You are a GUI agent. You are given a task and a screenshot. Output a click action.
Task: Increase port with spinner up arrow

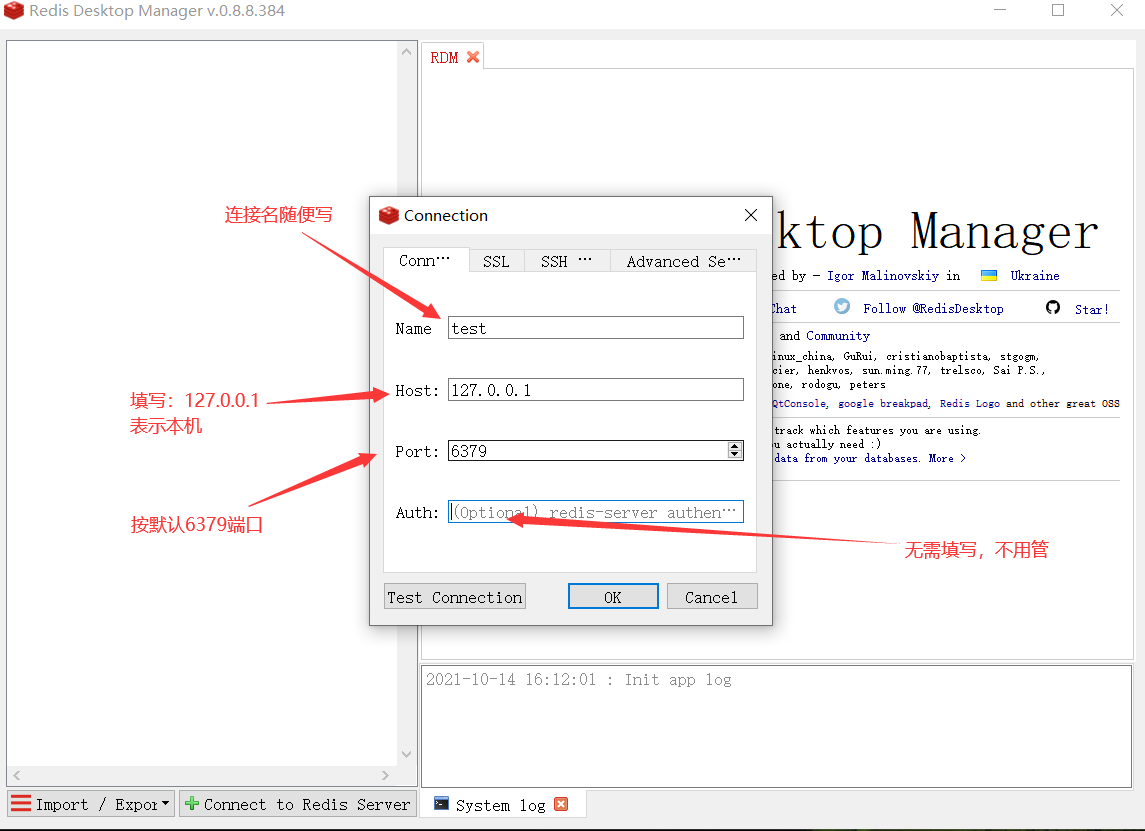(x=735, y=445)
